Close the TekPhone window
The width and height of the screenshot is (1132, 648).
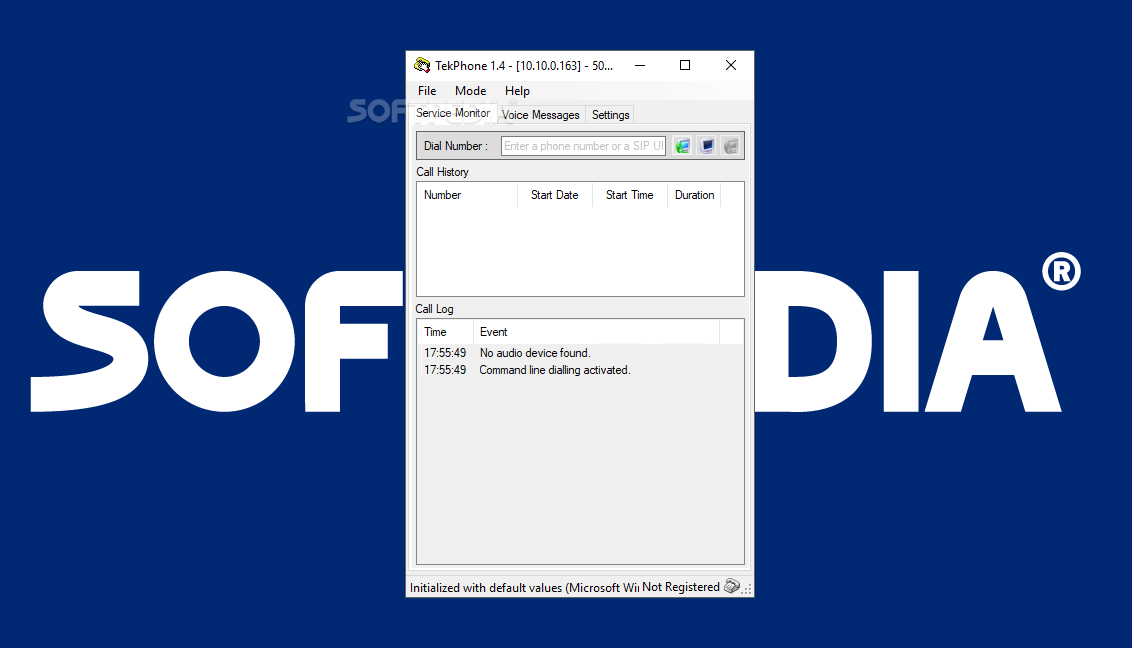click(x=731, y=66)
